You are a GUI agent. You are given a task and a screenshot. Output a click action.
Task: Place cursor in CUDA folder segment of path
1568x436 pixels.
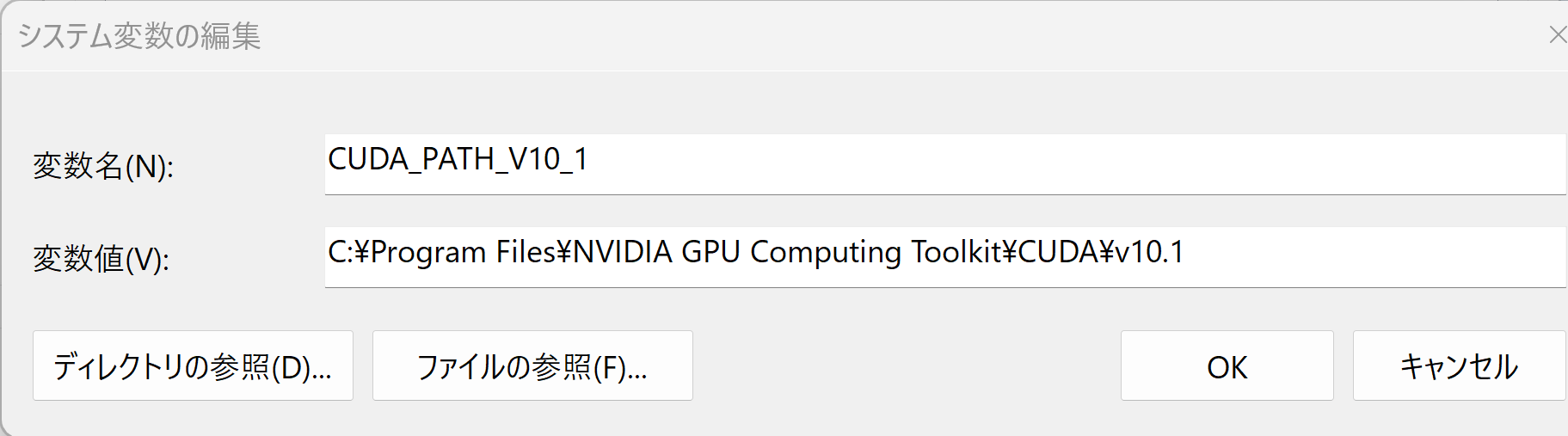coord(1058,252)
